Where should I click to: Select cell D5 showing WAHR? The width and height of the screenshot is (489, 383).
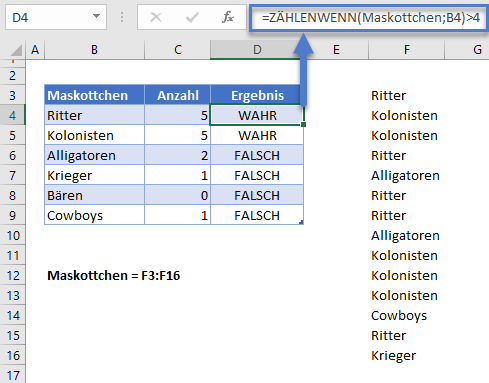tap(257, 135)
